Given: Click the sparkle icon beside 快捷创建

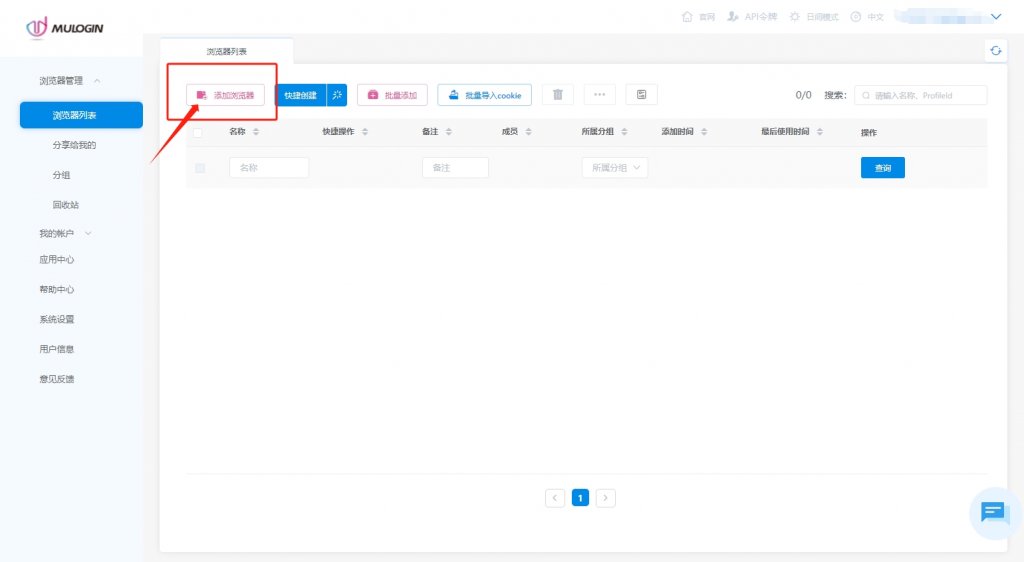Looking at the screenshot, I should point(337,95).
